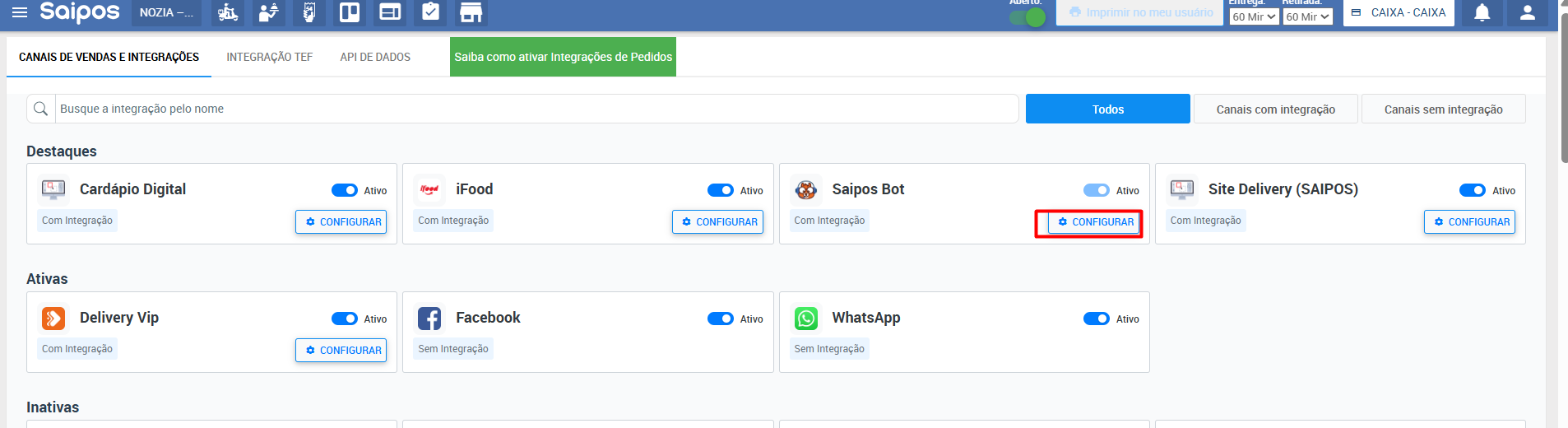Open Saiba como ativar Integrações de Pedidos
Screen dimensions: 1568x428
pos(563,57)
